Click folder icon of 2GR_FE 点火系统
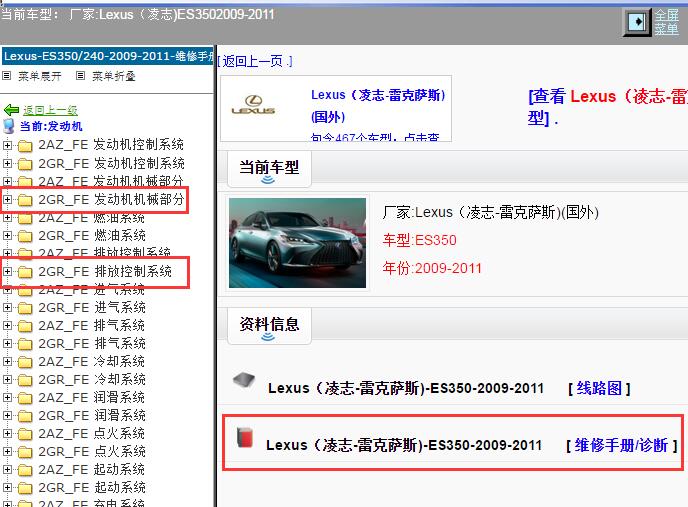 (x=25, y=452)
